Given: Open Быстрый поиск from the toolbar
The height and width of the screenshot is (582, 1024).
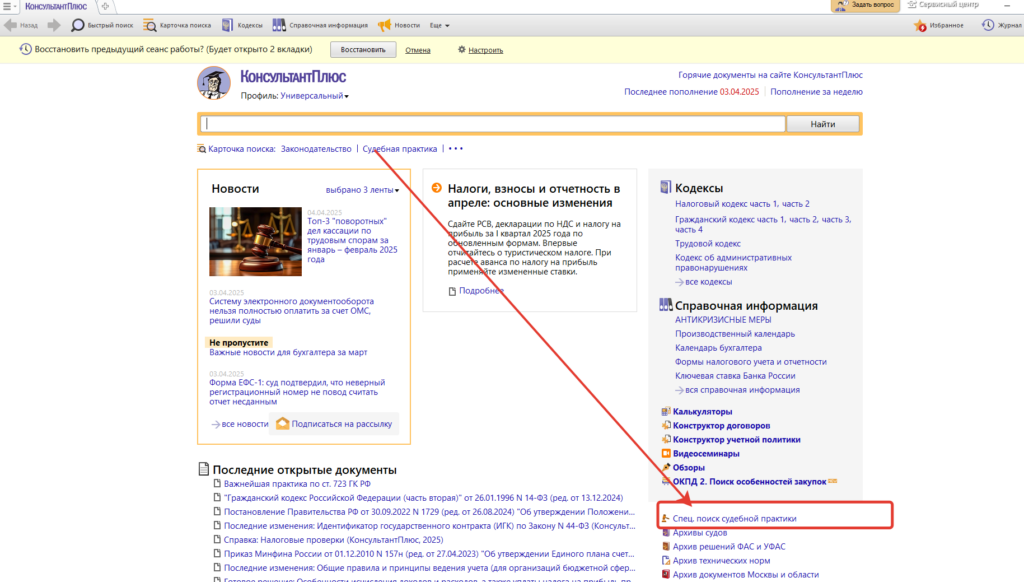Looking at the screenshot, I should click(101, 25).
